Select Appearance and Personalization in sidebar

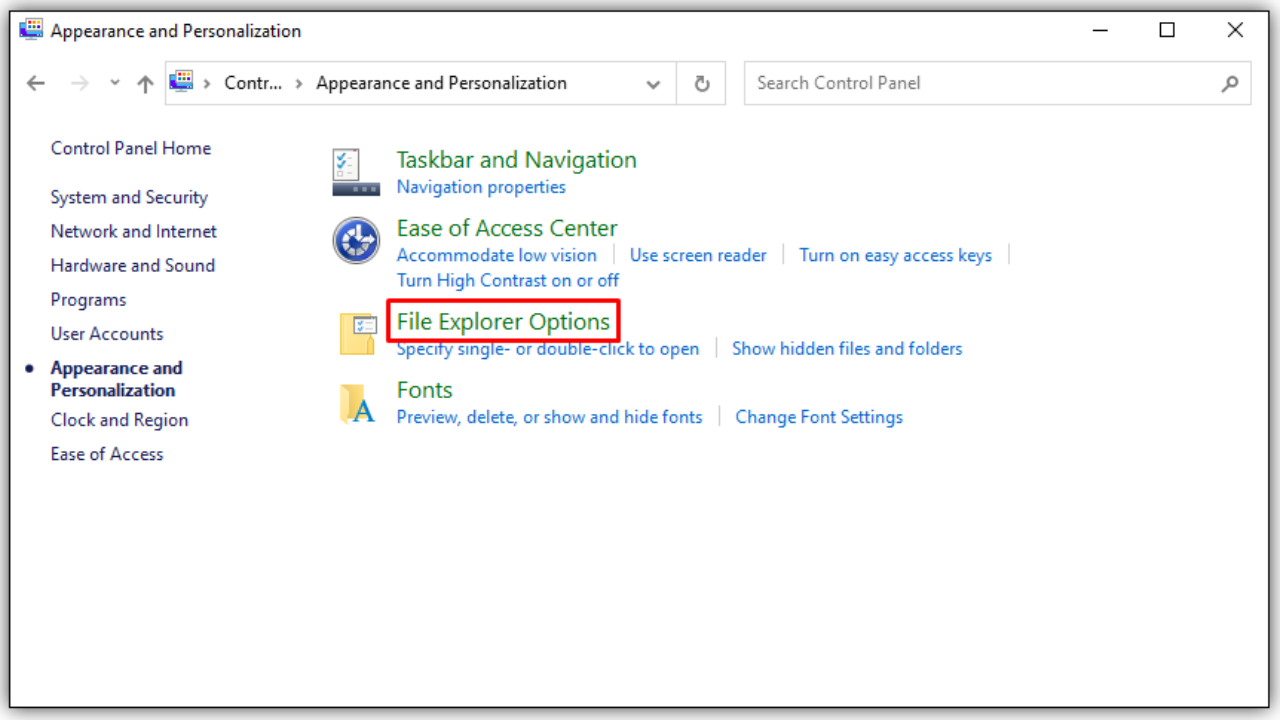pyautogui.click(x=116, y=378)
